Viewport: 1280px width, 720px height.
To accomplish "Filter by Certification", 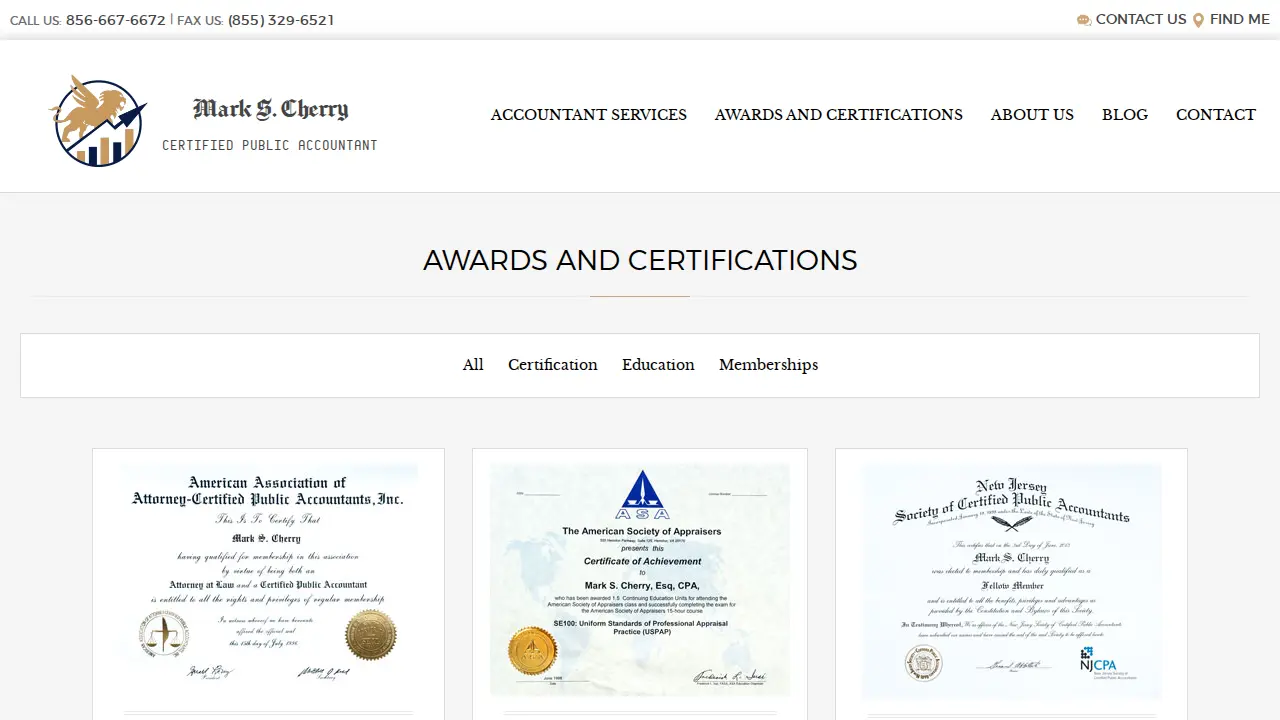I will point(553,365).
